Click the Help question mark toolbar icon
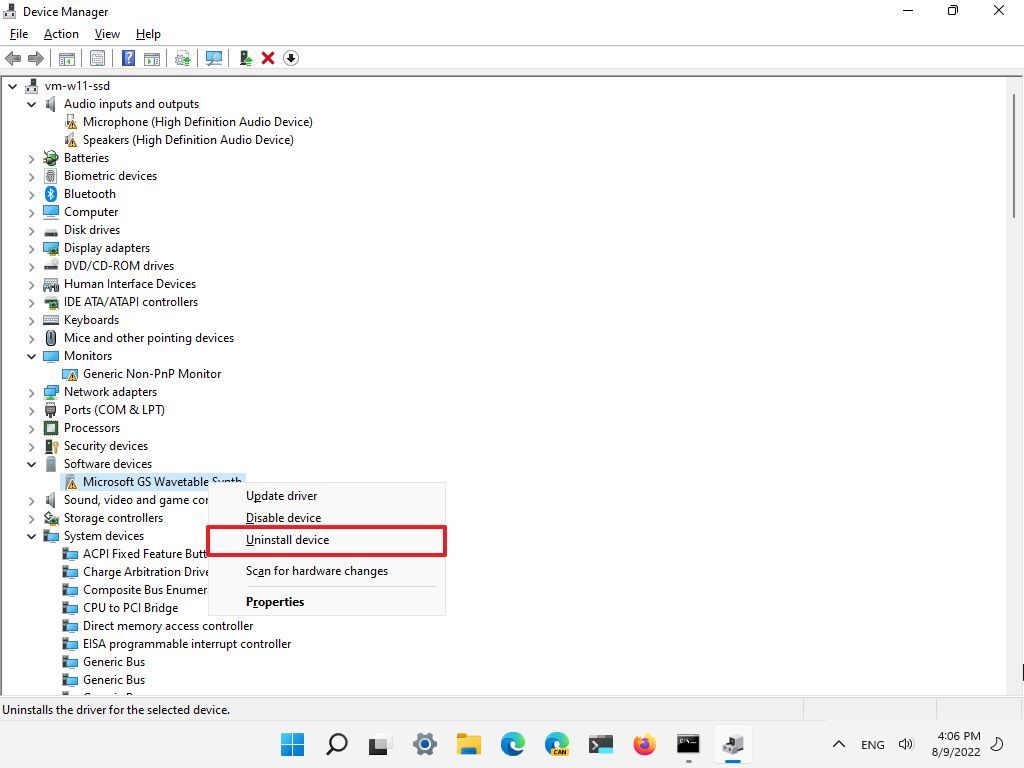The height and width of the screenshot is (768, 1024). [x=129, y=58]
